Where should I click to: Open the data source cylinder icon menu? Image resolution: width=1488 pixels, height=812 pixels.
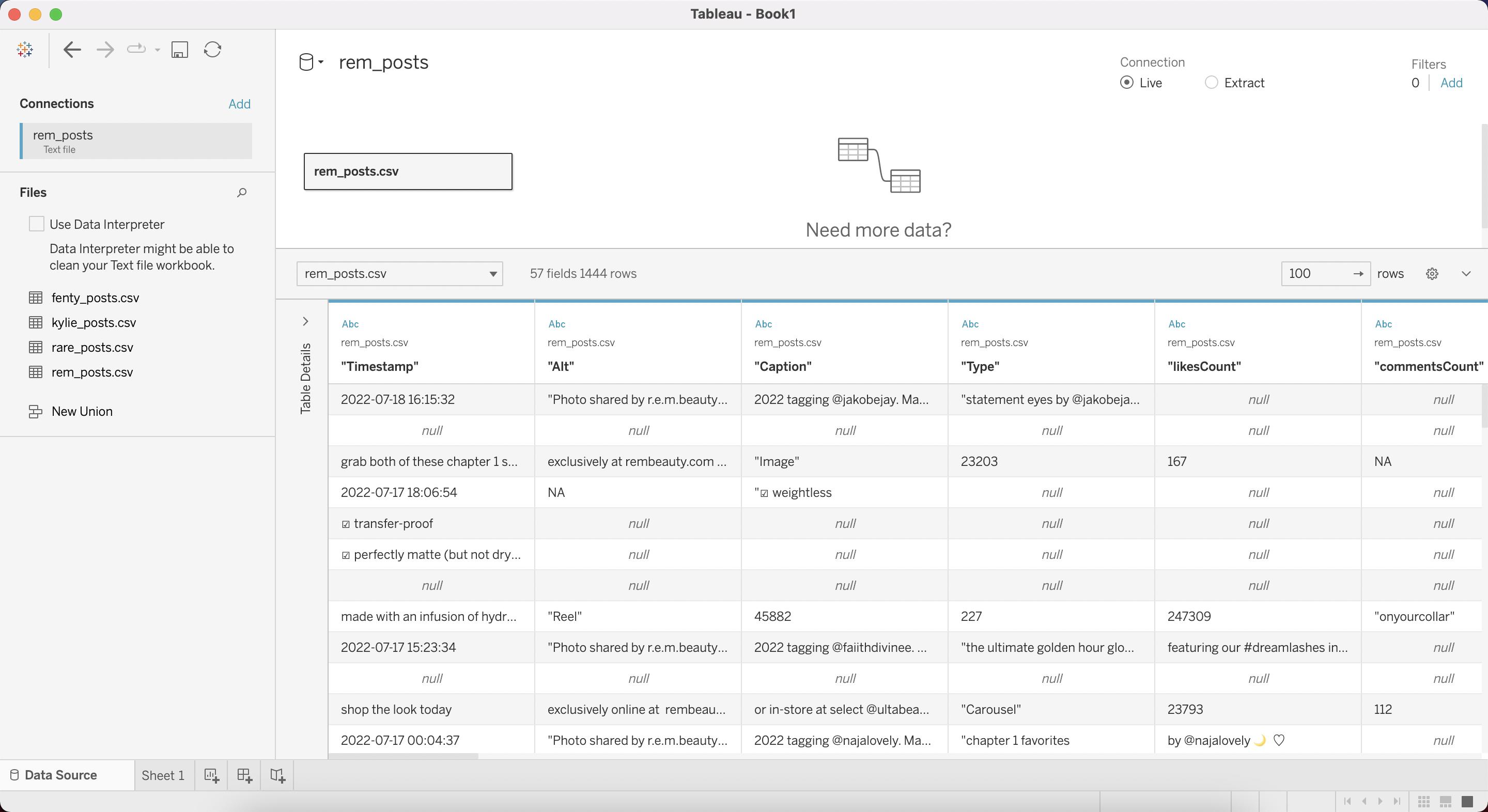pos(311,62)
